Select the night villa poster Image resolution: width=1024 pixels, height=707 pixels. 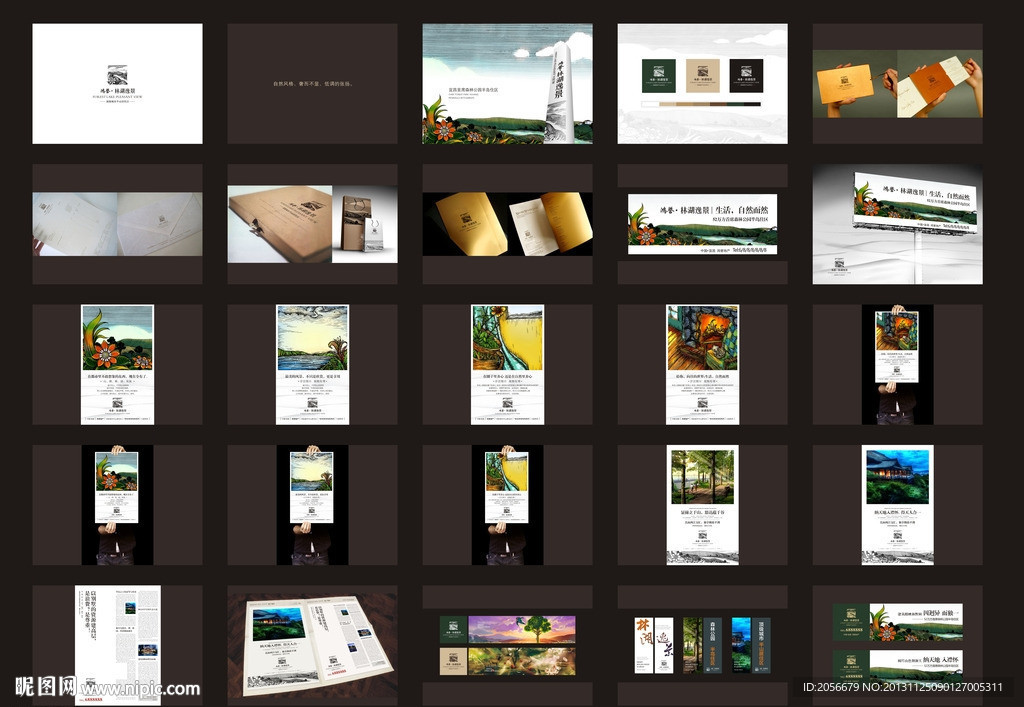(897, 504)
